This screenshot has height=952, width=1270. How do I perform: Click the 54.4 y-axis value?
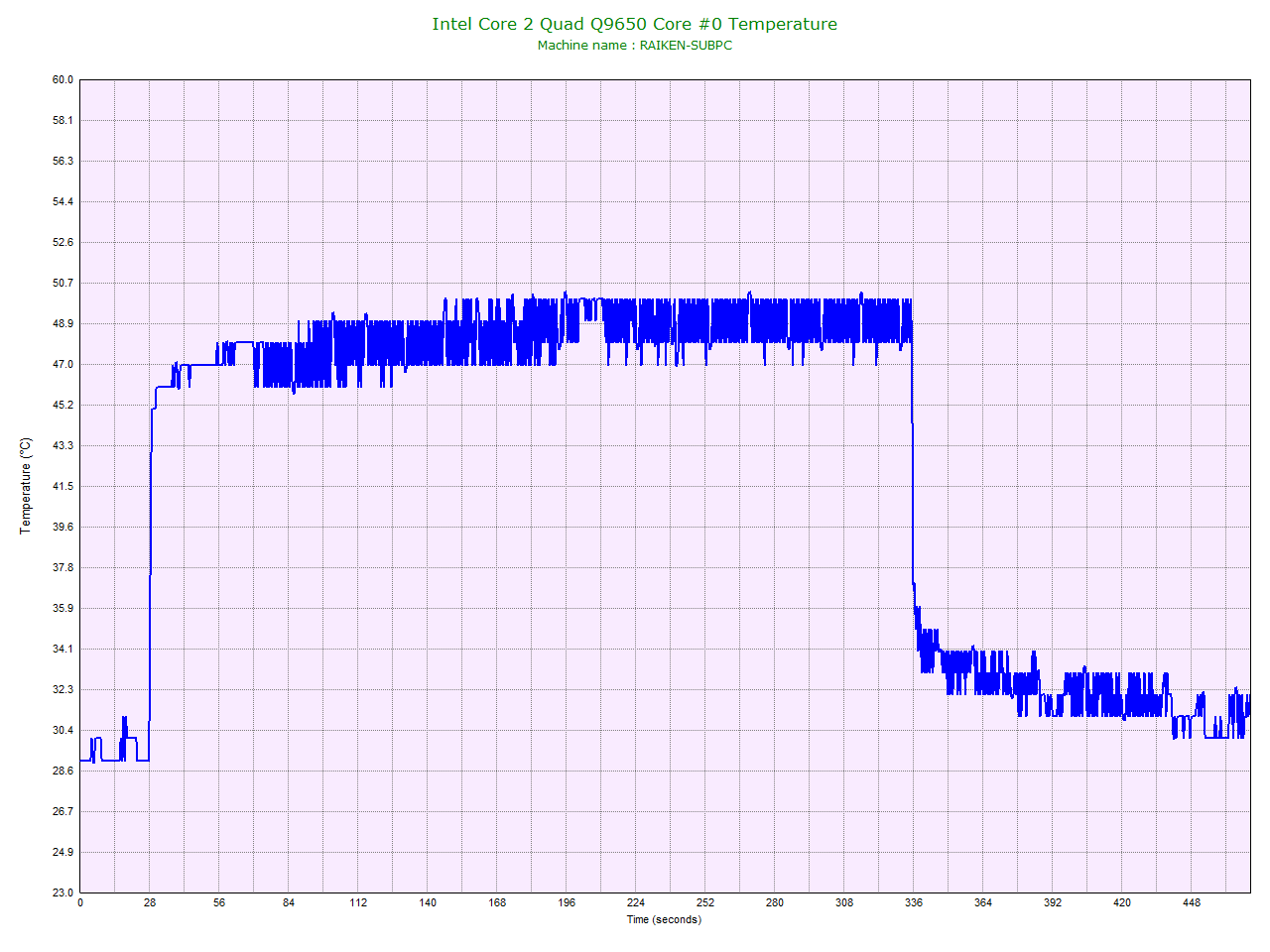[x=63, y=201]
